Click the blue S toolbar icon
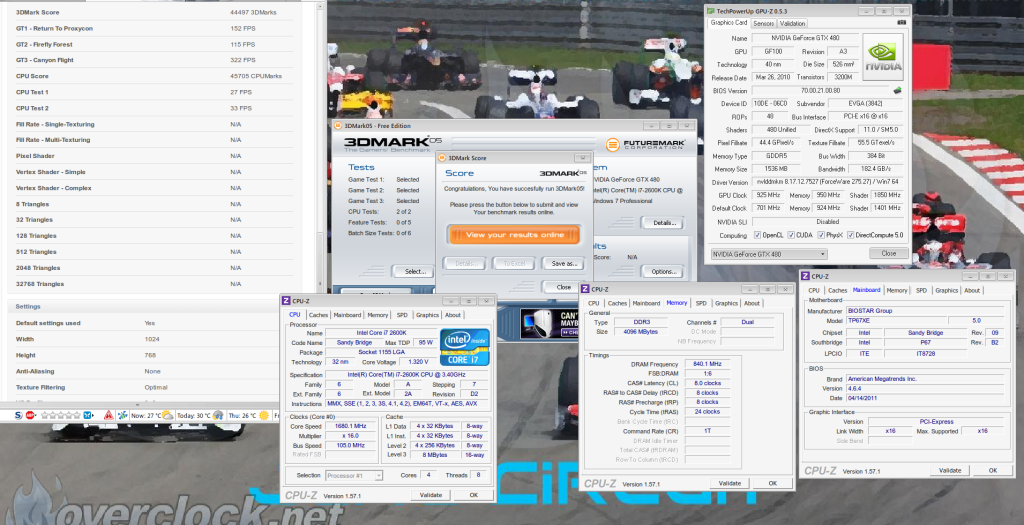 click(18, 415)
